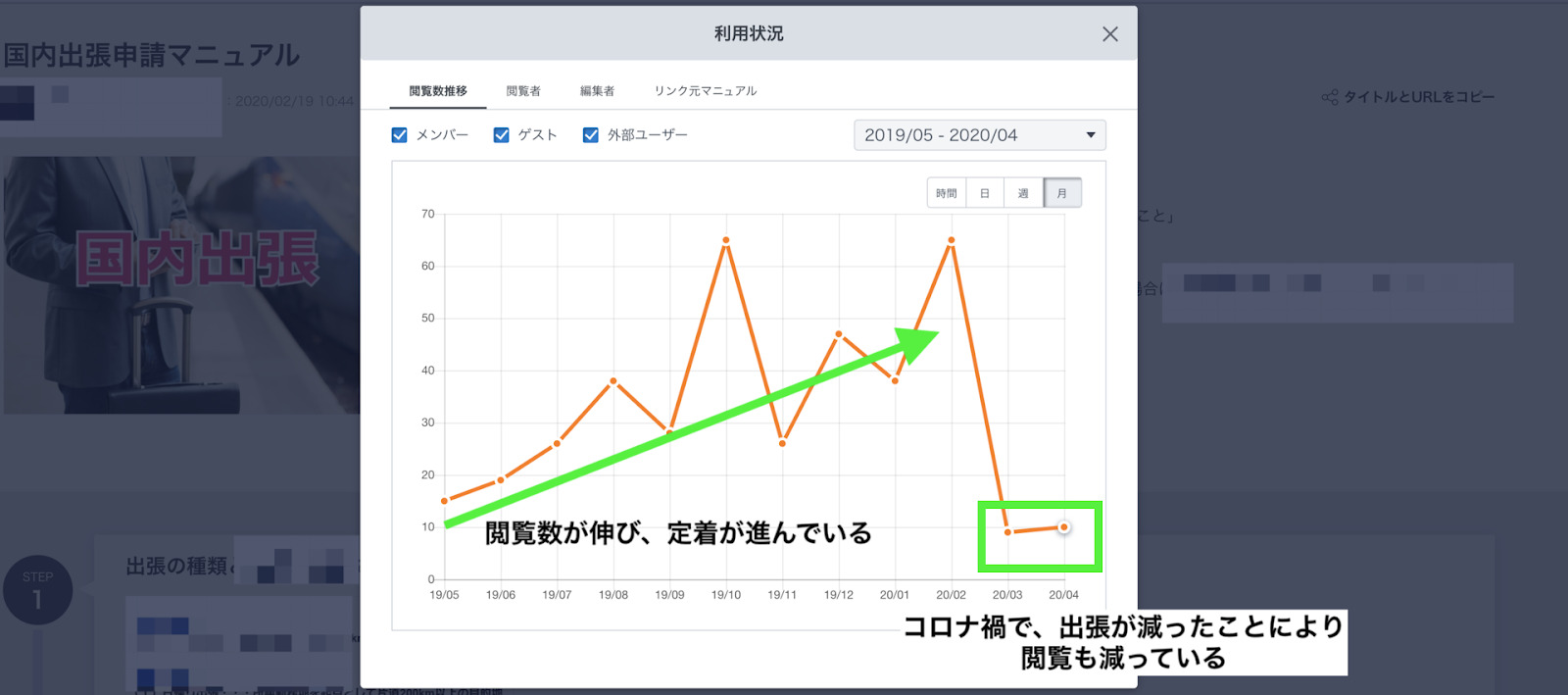The image size is (1568, 695).
Task: Click the share icon beside タイトルとURLをコピー
Action: [1329, 97]
